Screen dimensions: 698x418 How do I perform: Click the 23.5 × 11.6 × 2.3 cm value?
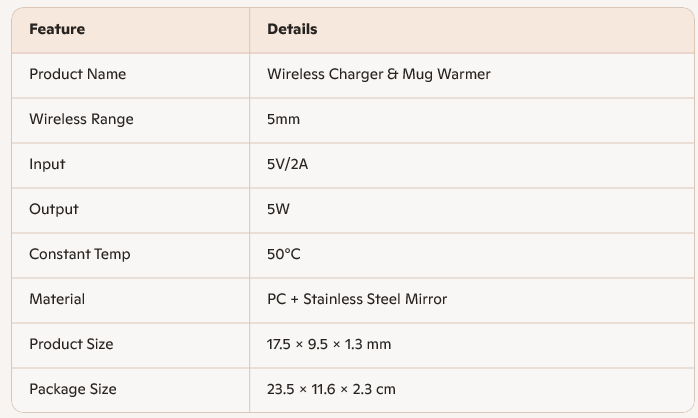331,389
